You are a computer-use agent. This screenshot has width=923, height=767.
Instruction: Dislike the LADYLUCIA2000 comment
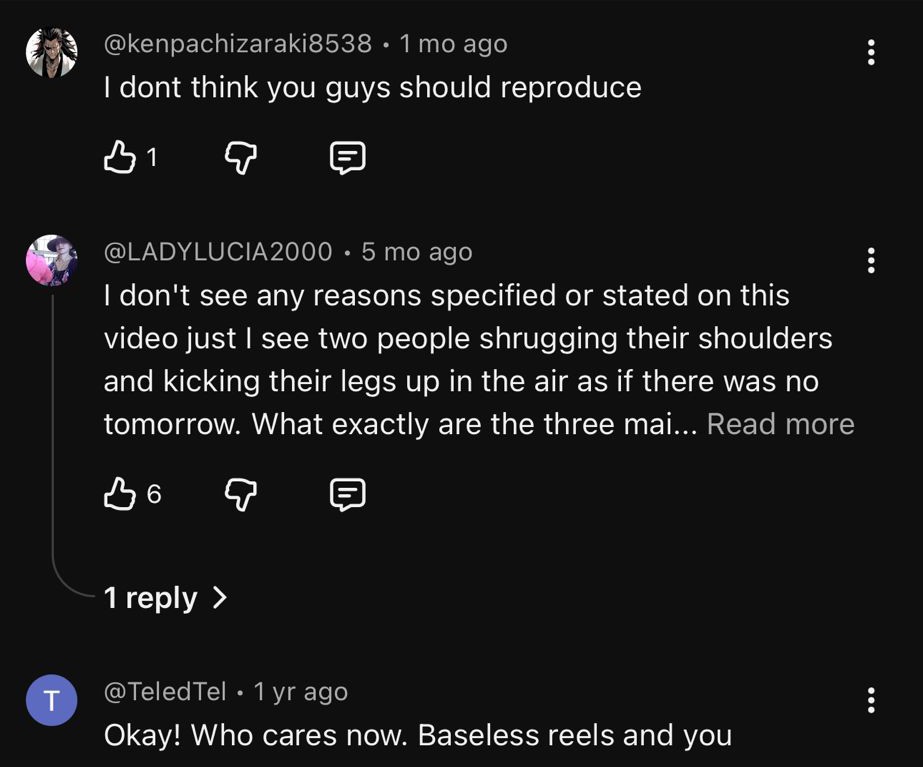239,493
